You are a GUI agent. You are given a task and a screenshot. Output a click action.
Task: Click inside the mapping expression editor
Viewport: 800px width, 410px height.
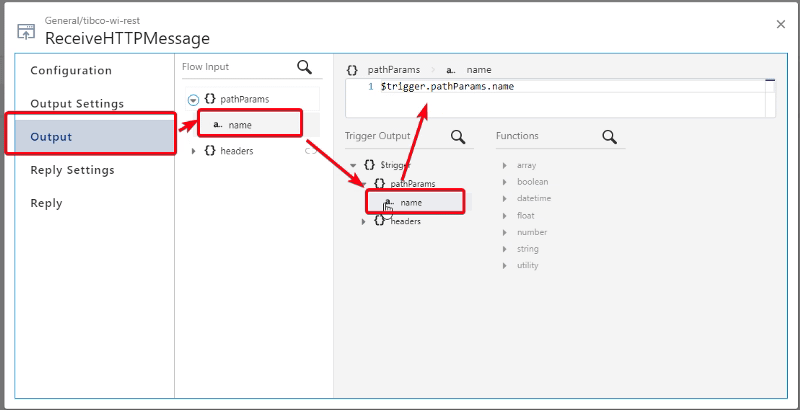point(560,98)
